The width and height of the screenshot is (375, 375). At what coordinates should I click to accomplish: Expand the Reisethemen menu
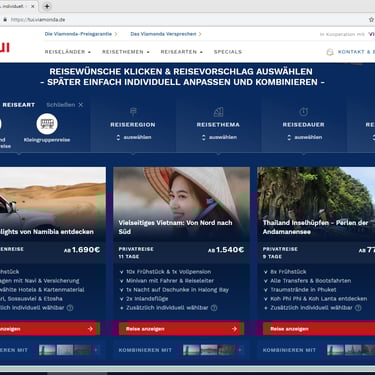click(x=126, y=52)
